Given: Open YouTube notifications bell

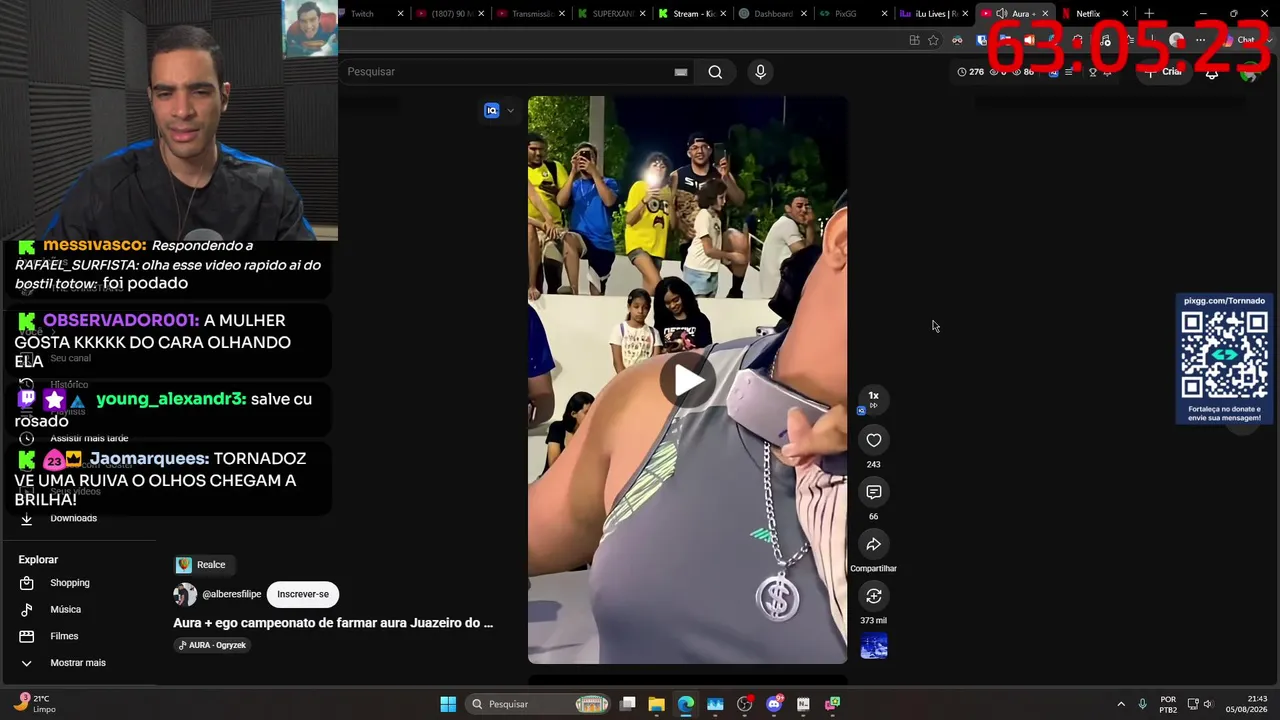Looking at the screenshot, I should [1212, 73].
